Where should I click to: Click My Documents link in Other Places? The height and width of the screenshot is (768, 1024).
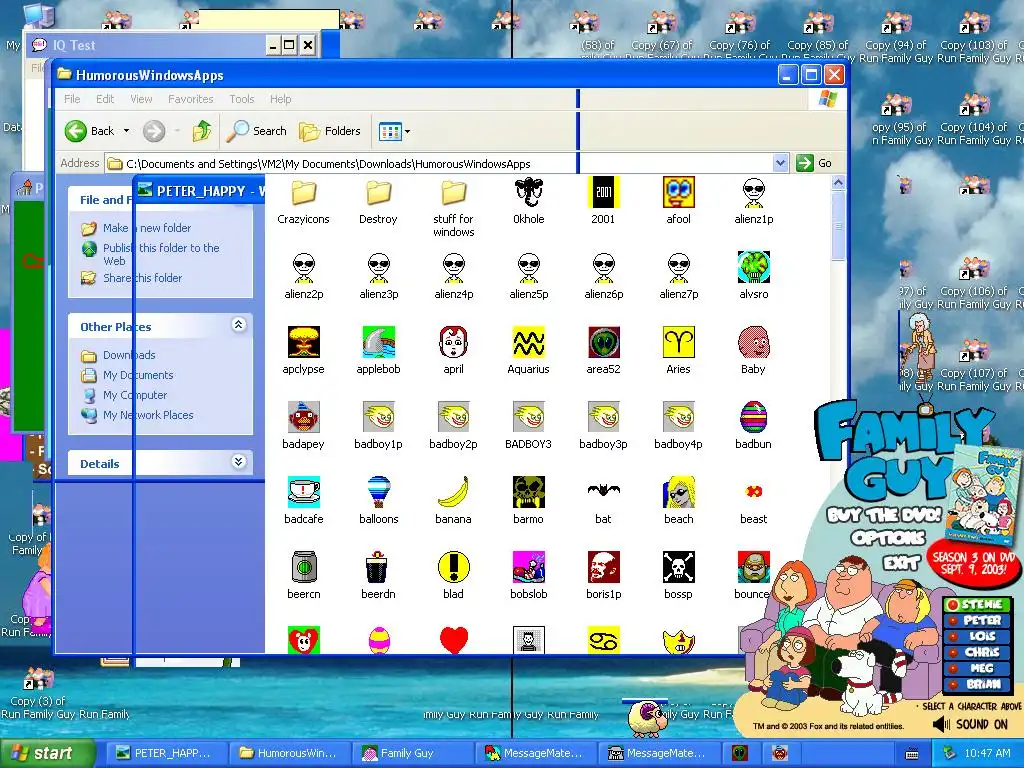tap(138, 375)
